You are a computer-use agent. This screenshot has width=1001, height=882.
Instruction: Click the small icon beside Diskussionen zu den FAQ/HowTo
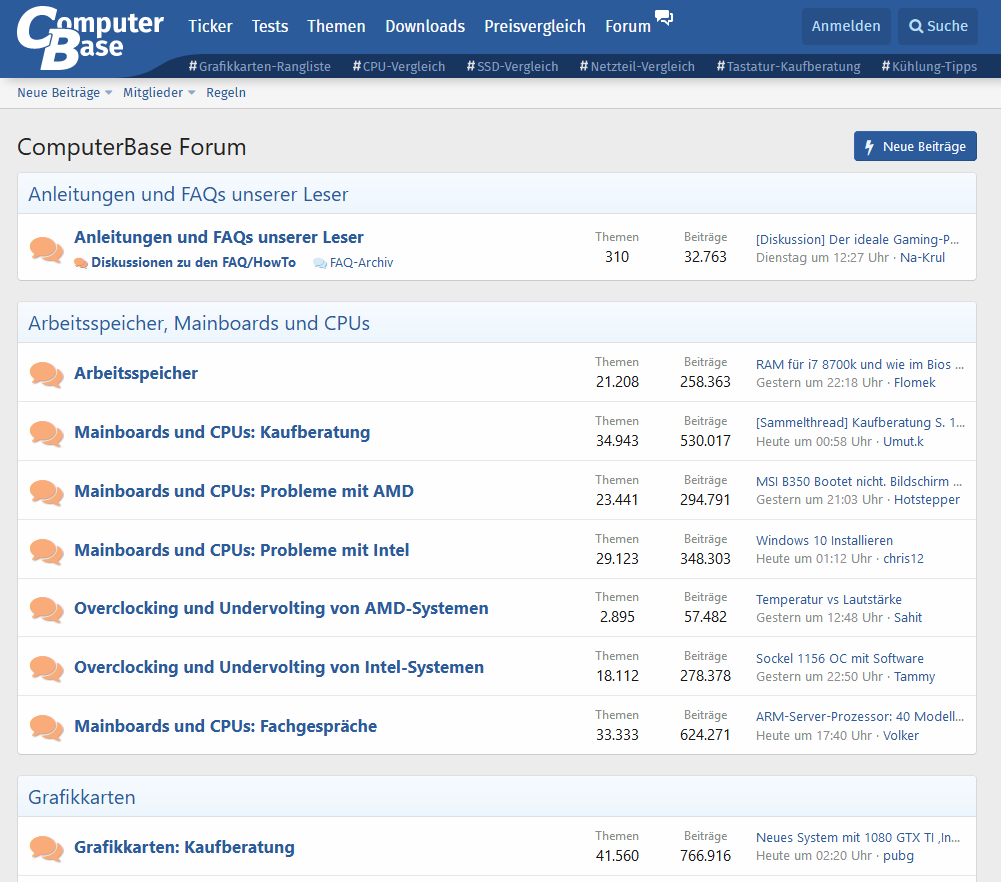click(81, 263)
